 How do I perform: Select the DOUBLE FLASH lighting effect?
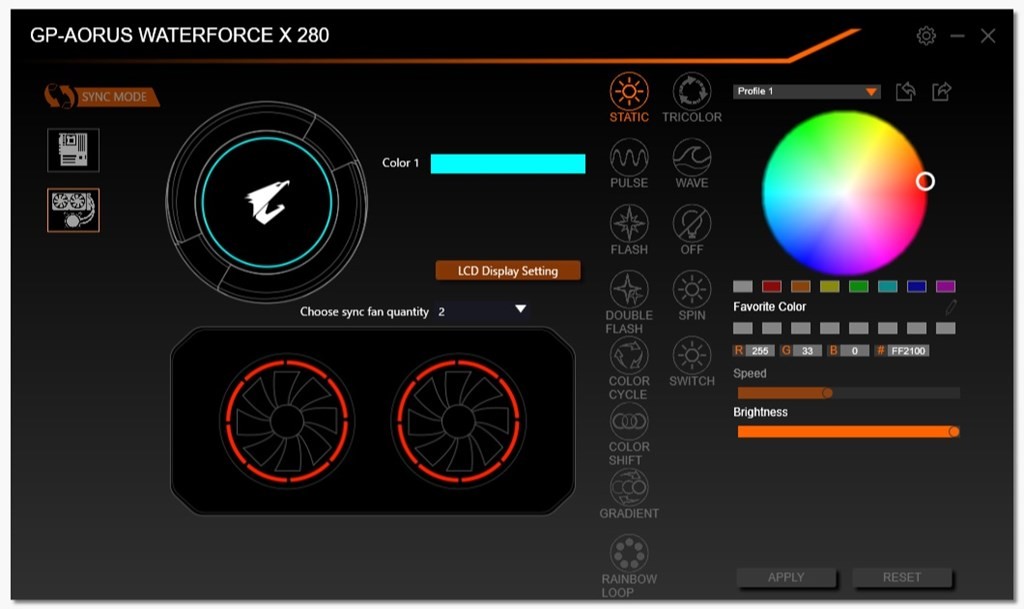pyautogui.click(x=629, y=289)
